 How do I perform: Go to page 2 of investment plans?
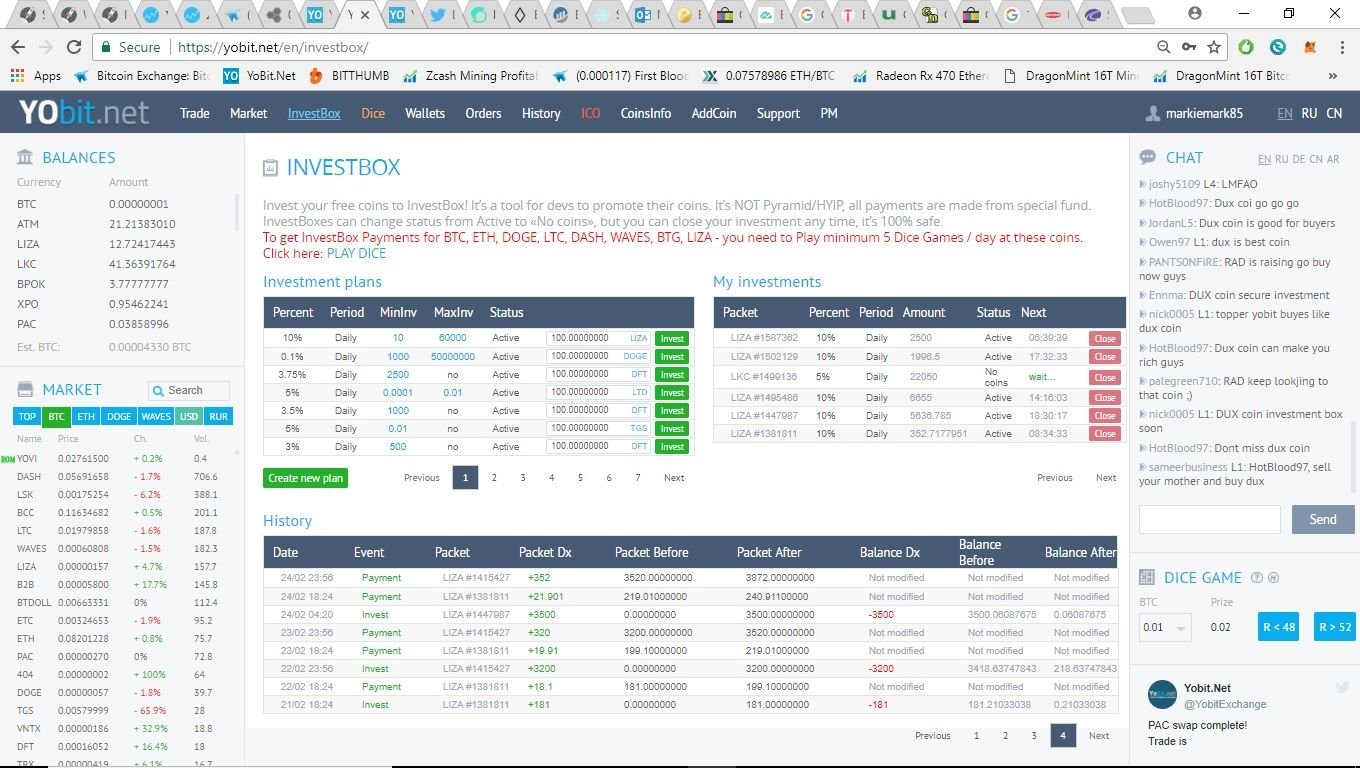click(x=494, y=478)
